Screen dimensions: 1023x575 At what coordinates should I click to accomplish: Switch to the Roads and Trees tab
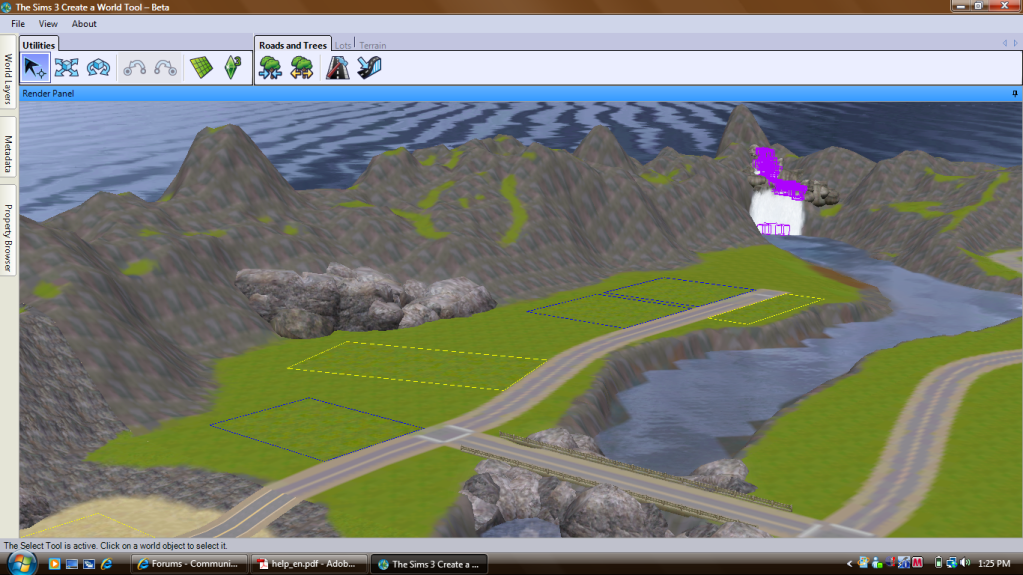coord(292,45)
